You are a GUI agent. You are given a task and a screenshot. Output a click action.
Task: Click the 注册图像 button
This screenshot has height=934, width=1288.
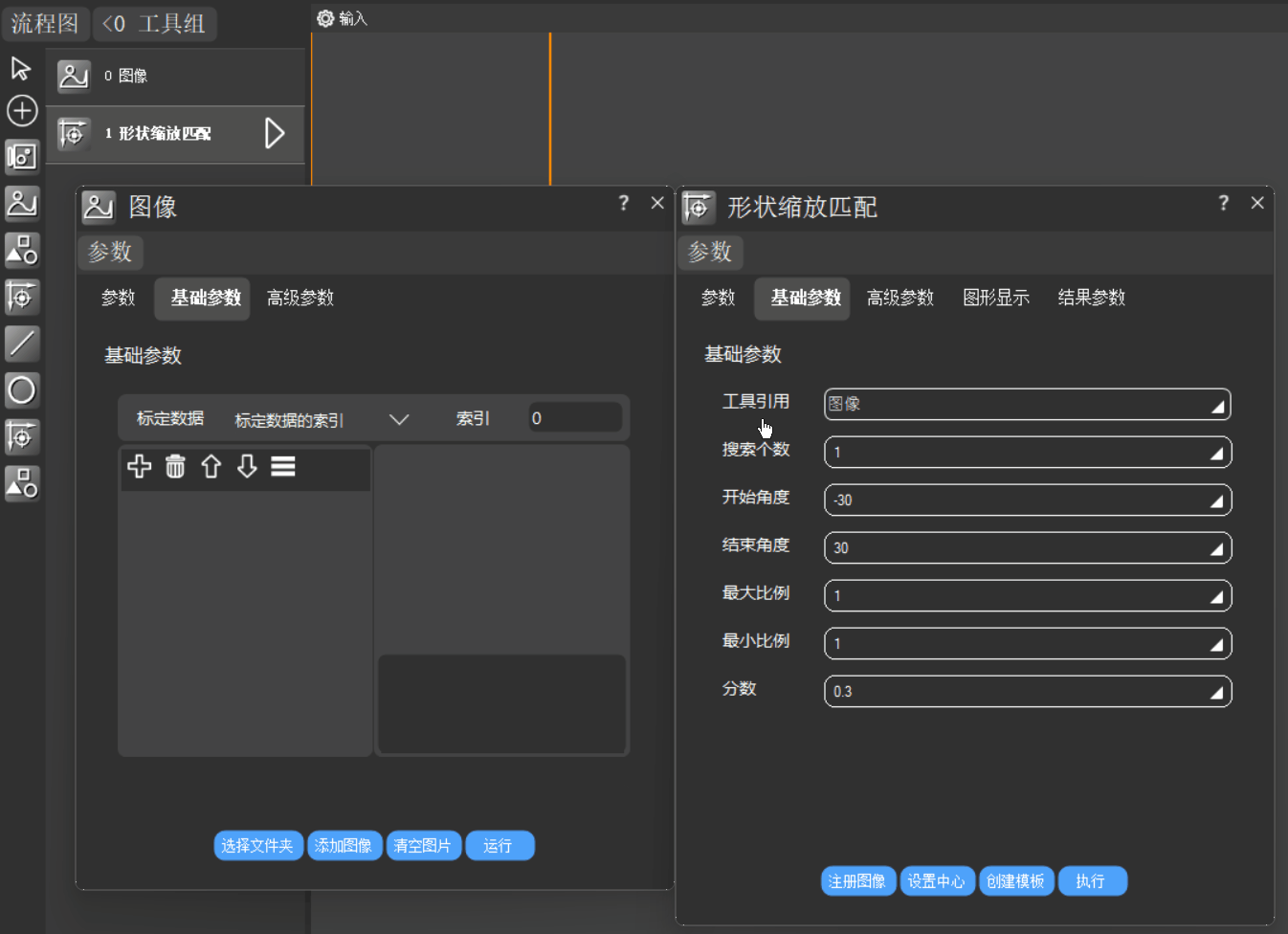click(858, 881)
